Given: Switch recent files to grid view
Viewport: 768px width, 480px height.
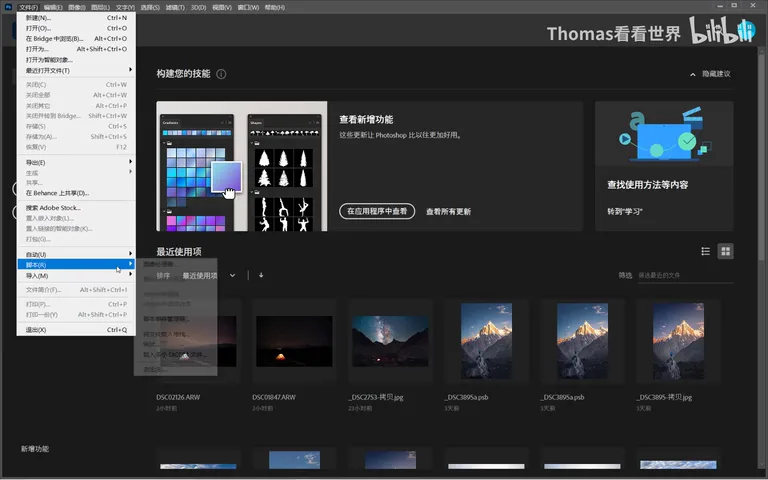Looking at the screenshot, I should point(725,251).
